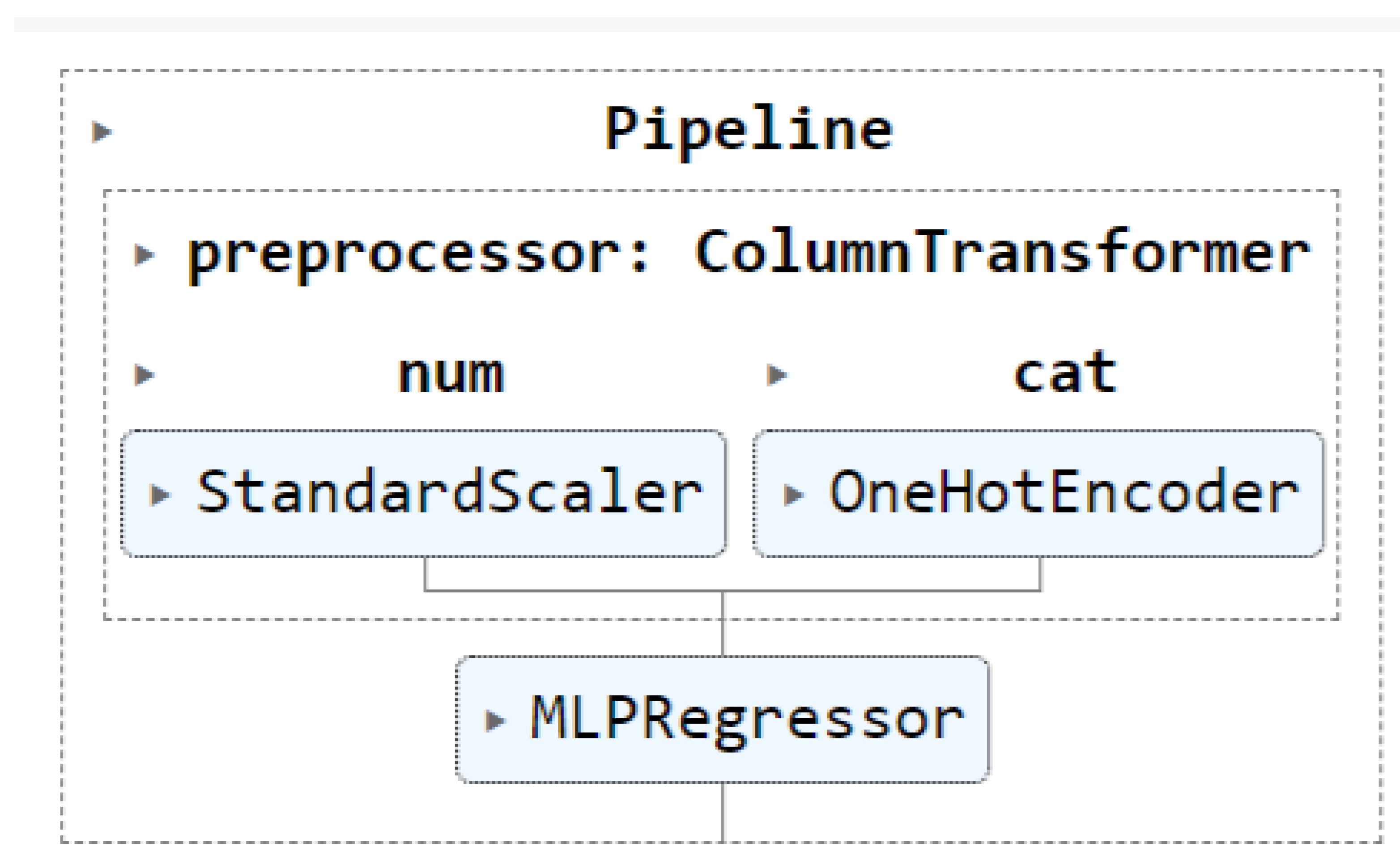
Task: Toggle the arrow next to cat
Action: (x=776, y=375)
